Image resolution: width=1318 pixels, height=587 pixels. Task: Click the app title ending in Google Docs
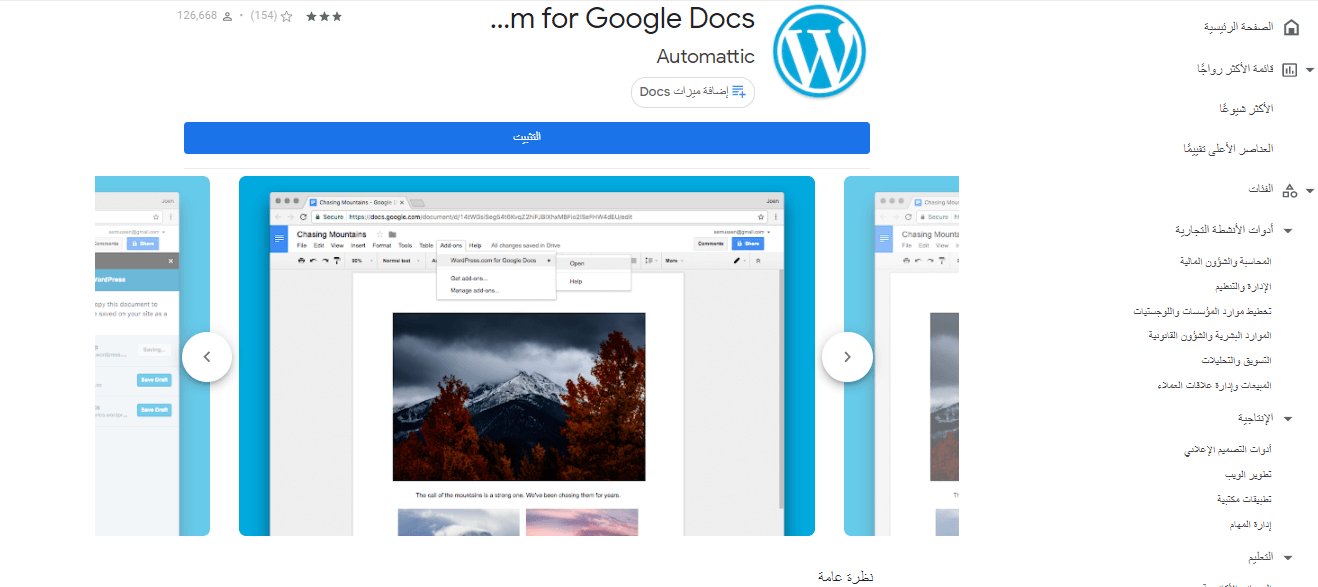[624, 18]
